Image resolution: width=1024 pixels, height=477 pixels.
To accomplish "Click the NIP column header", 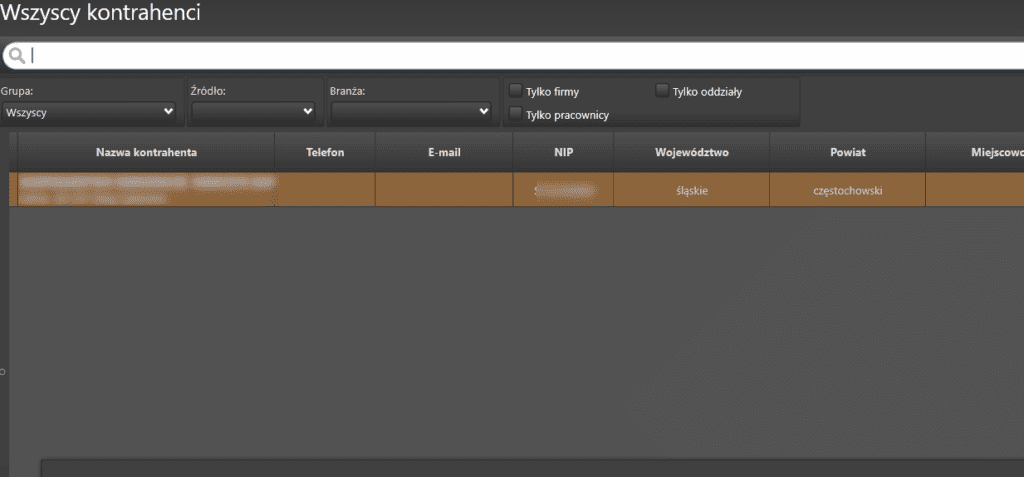I will 563,153.
